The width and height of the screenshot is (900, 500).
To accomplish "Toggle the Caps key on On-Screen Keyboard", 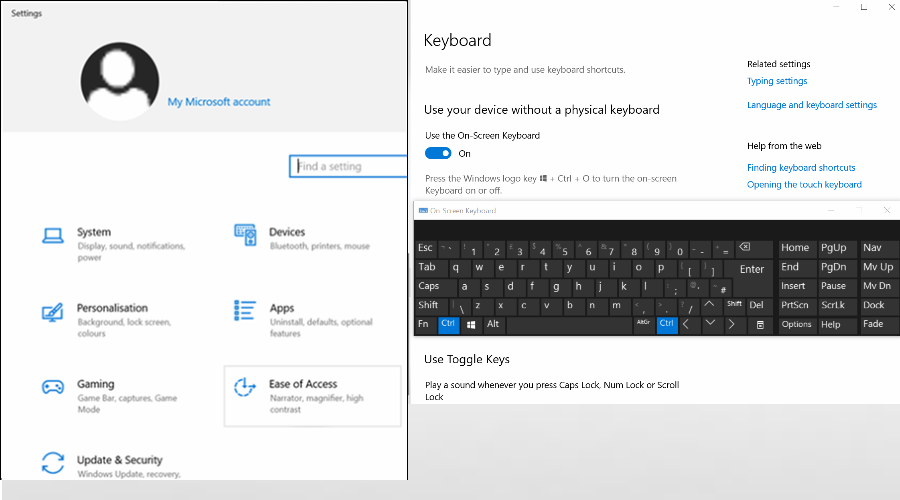I will coord(435,286).
